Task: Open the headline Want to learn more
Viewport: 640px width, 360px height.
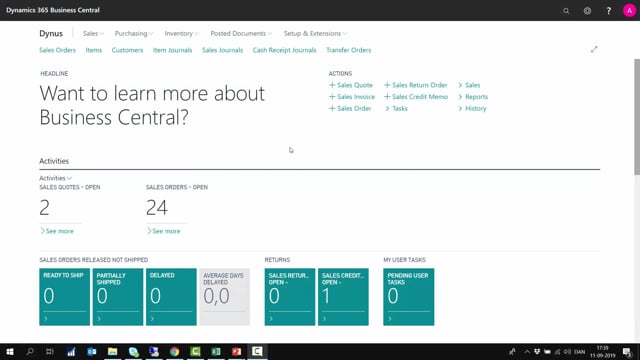Action: 152,105
